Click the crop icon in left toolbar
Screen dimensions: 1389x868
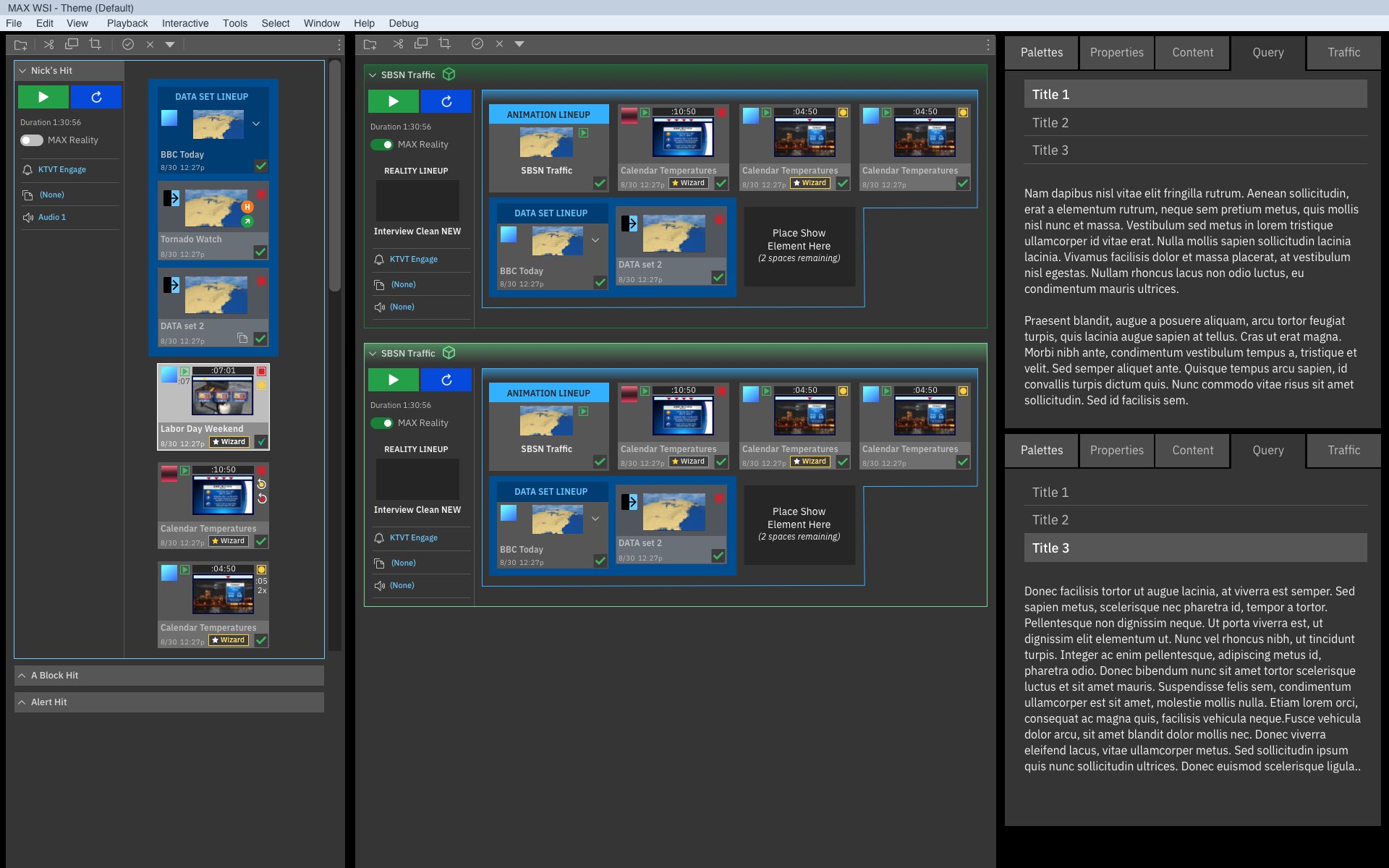[x=95, y=44]
